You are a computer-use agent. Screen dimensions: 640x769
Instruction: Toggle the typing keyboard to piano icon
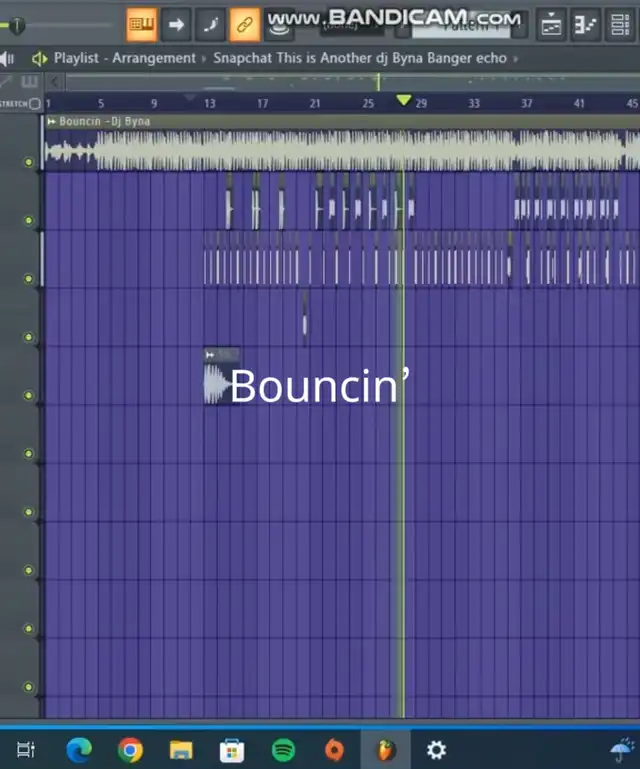142,23
